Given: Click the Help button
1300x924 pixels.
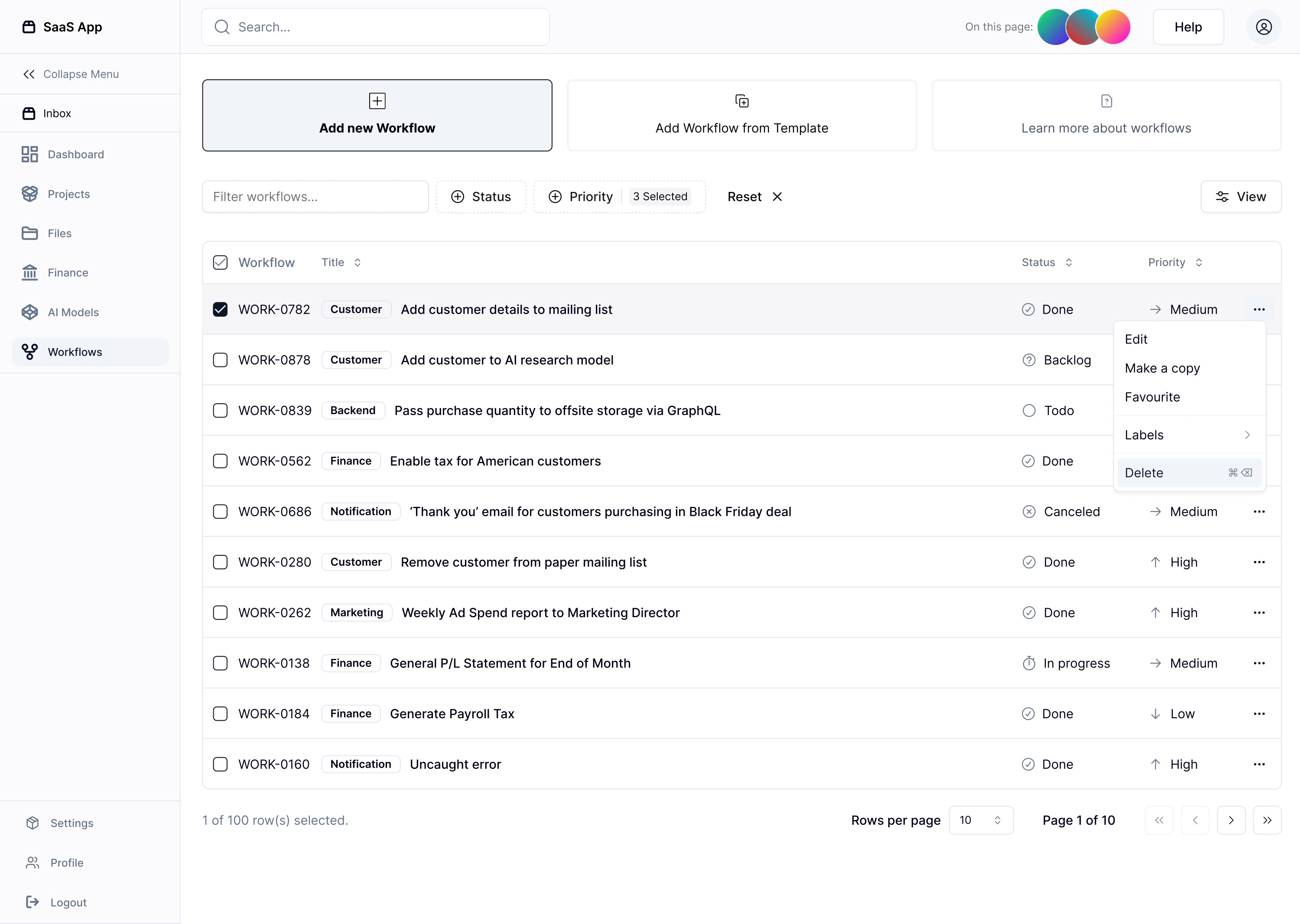Looking at the screenshot, I should tap(1188, 27).
